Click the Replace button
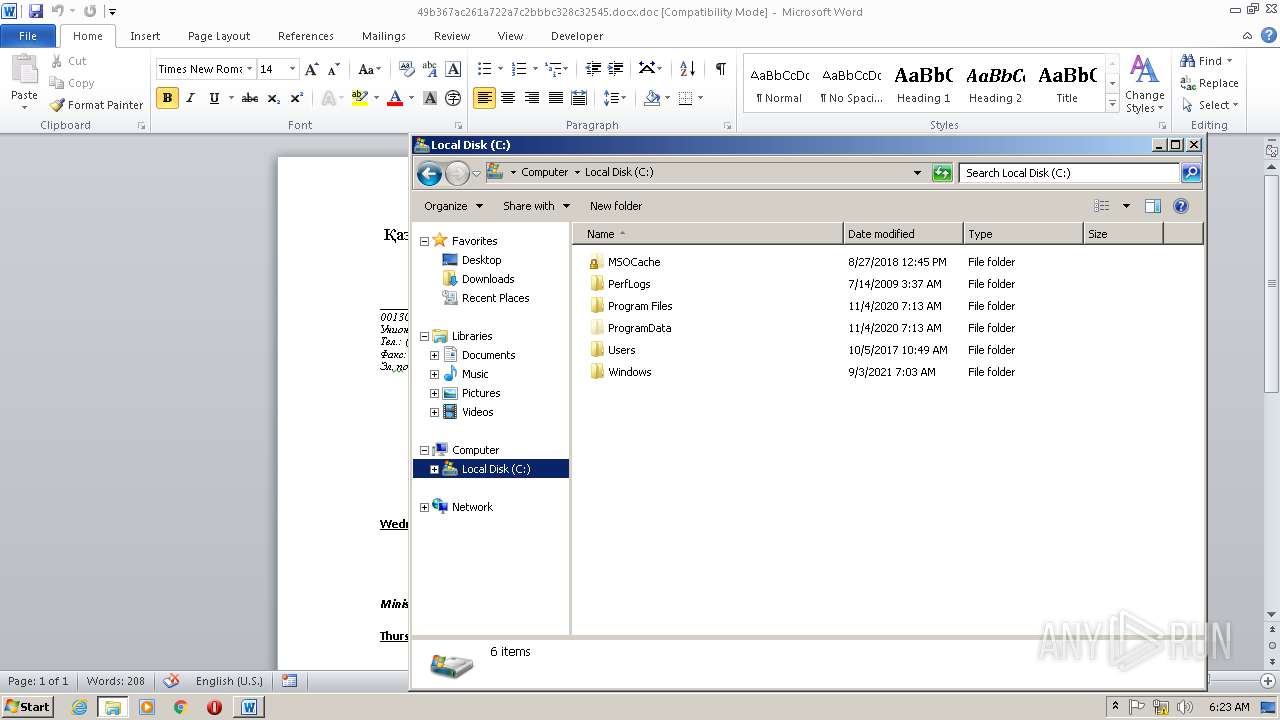 click(1209, 83)
